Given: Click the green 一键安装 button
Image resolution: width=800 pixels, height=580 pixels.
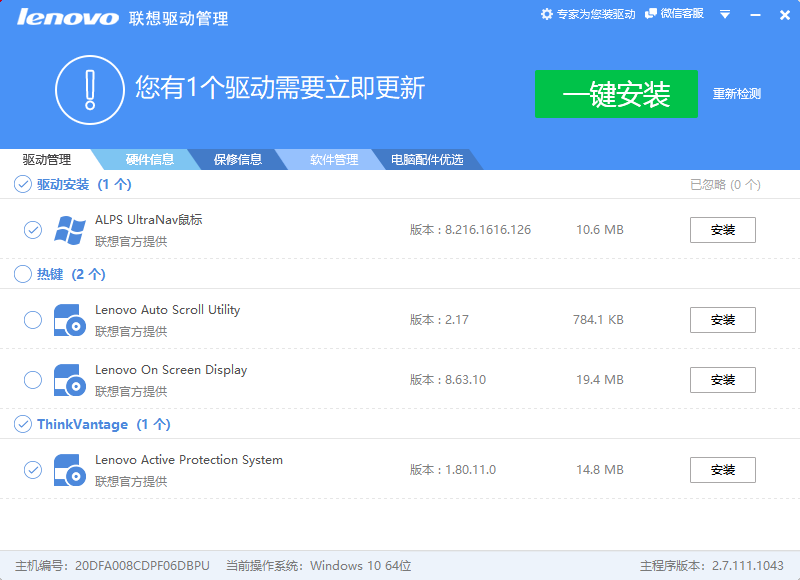Looking at the screenshot, I should tap(616, 94).
